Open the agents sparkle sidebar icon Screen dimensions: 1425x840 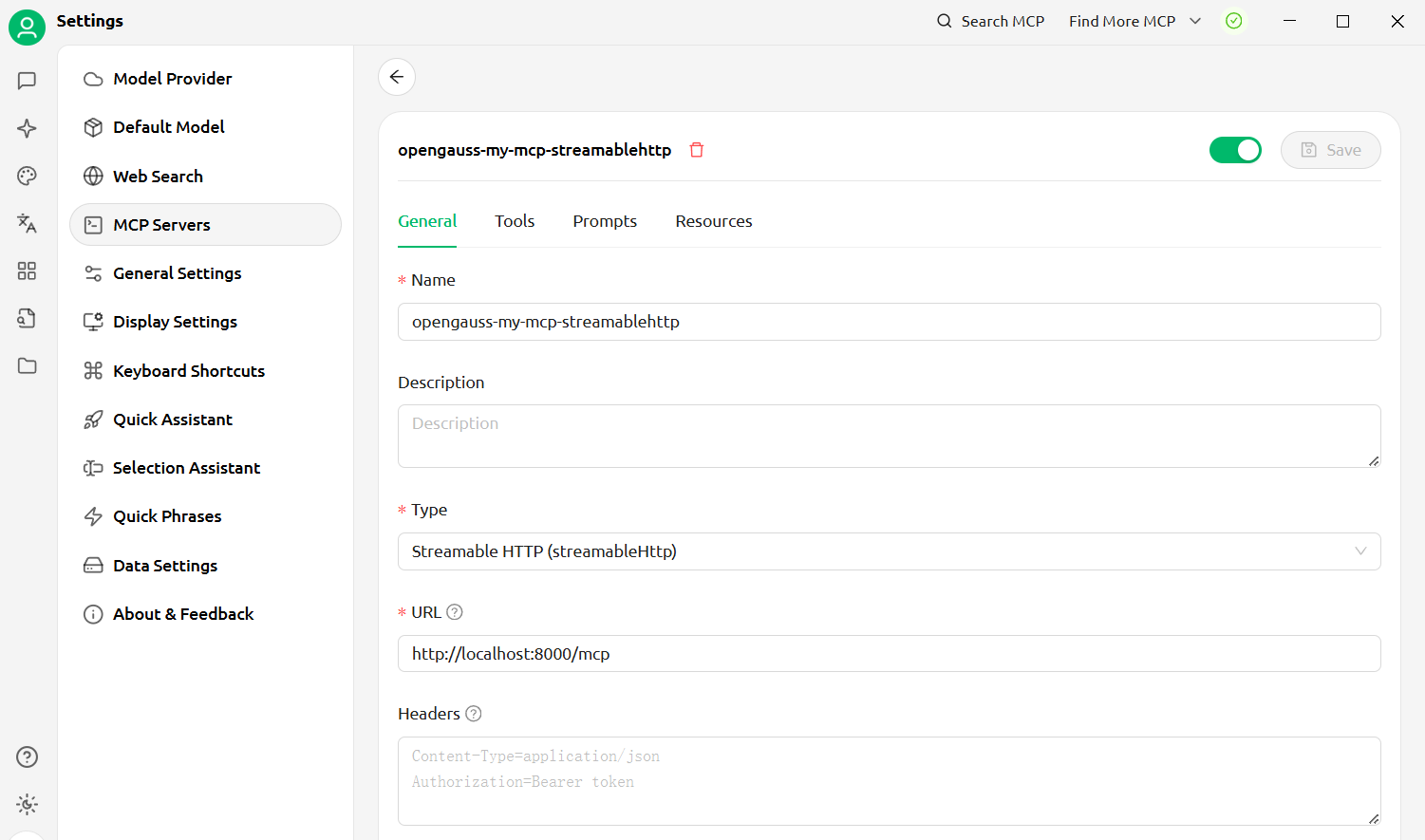coord(27,128)
